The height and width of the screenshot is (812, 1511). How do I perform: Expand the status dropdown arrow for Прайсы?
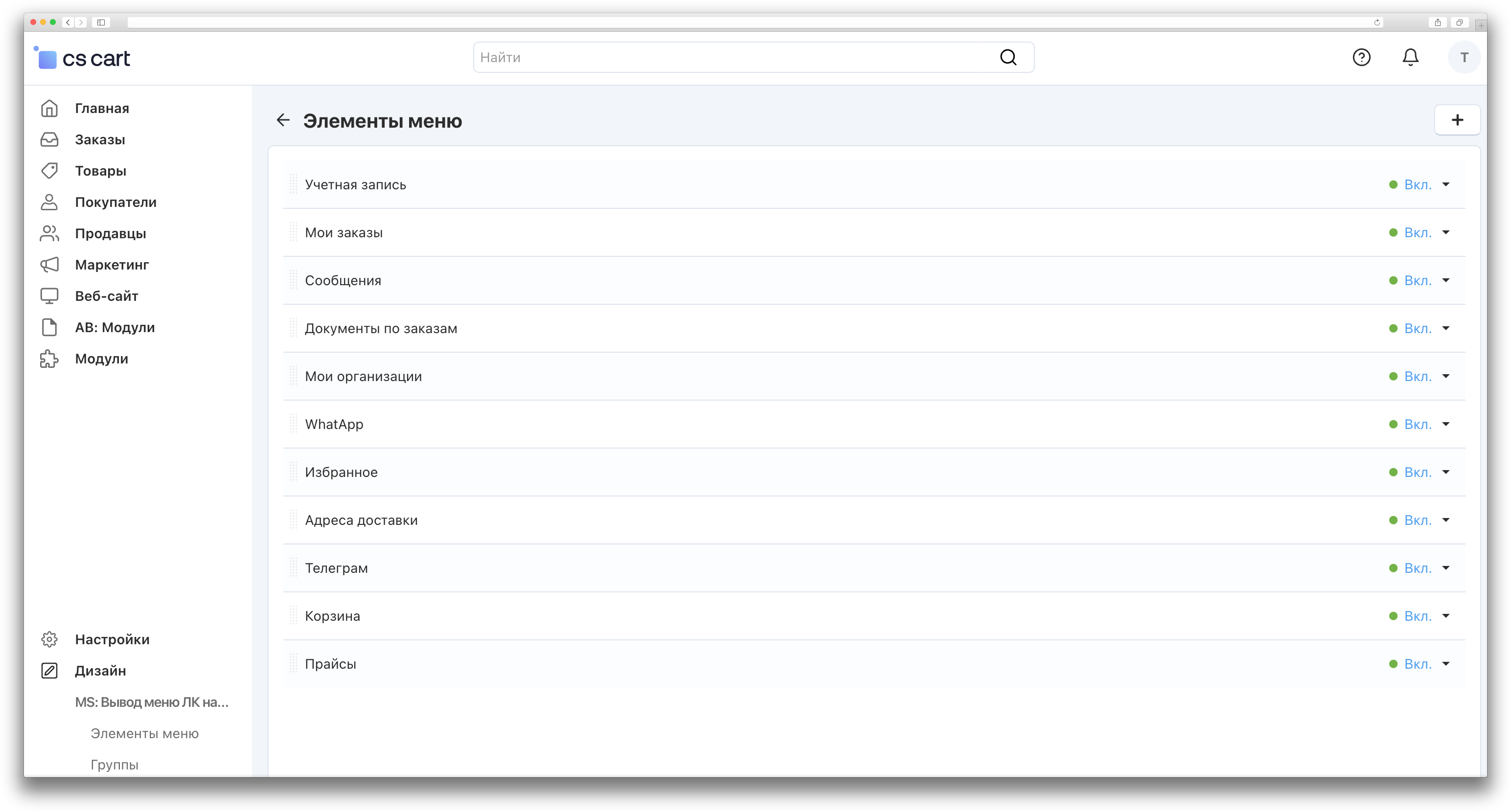(1446, 664)
